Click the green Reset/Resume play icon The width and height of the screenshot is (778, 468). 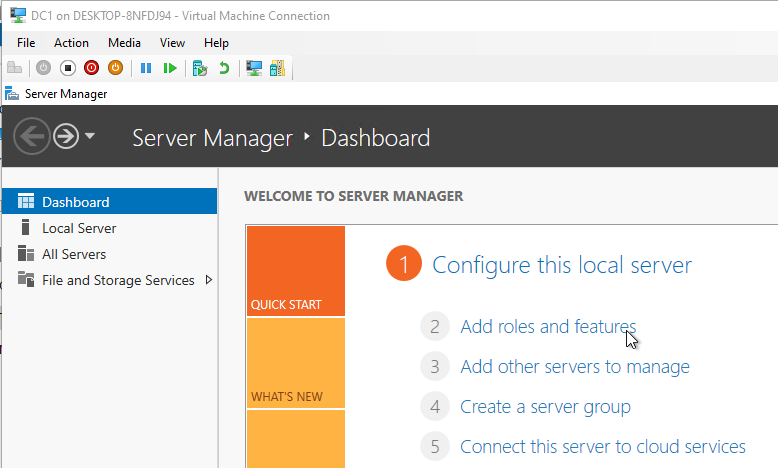point(170,68)
